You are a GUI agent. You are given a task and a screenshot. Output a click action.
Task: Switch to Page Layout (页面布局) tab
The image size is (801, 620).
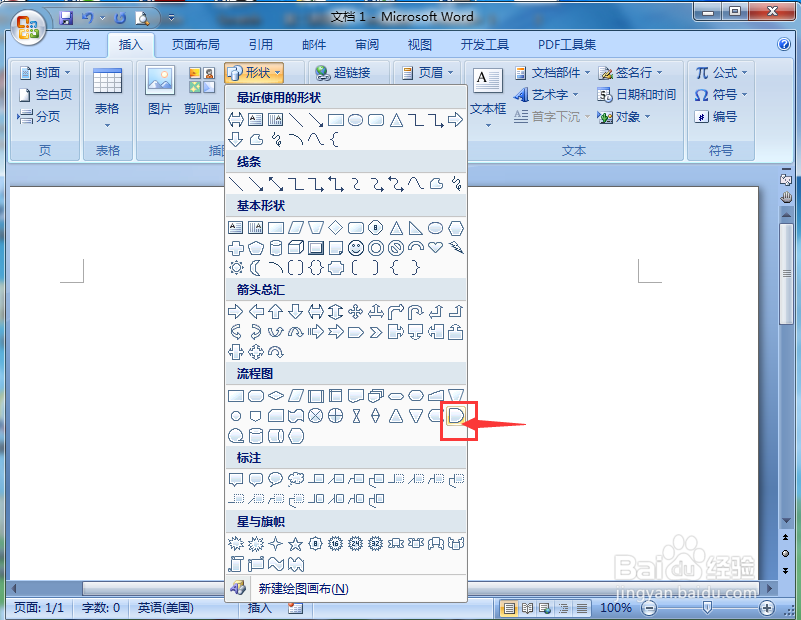point(196,45)
